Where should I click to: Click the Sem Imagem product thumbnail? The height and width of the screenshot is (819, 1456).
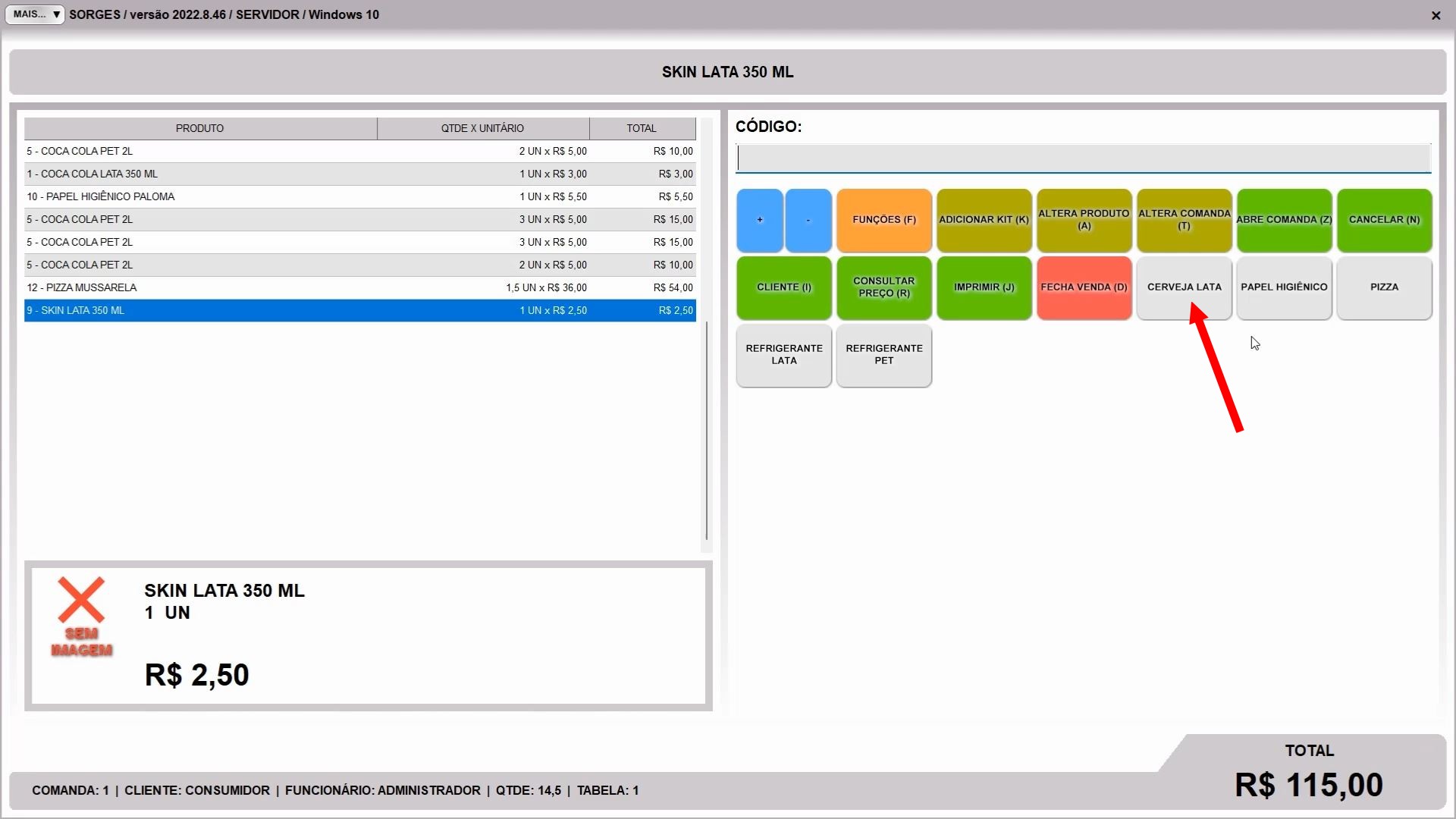point(81,617)
